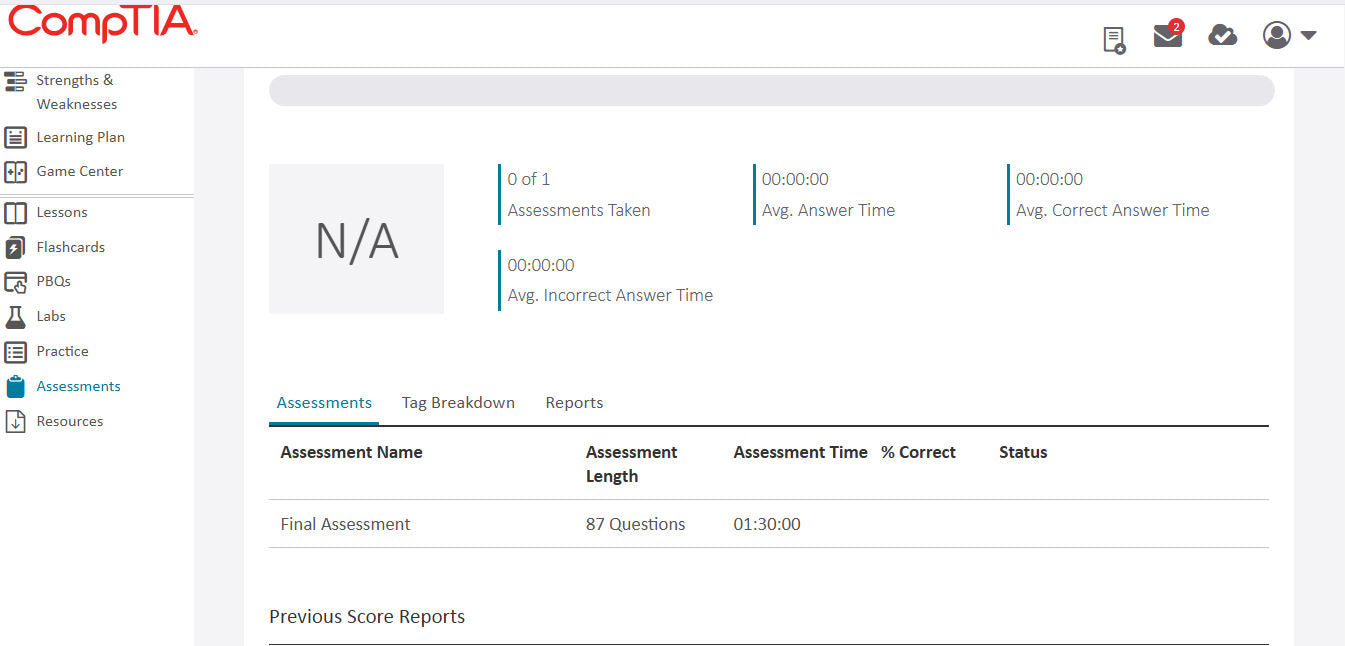
Task: Switch to the Tag Breakdown tab
Action: 458,402
